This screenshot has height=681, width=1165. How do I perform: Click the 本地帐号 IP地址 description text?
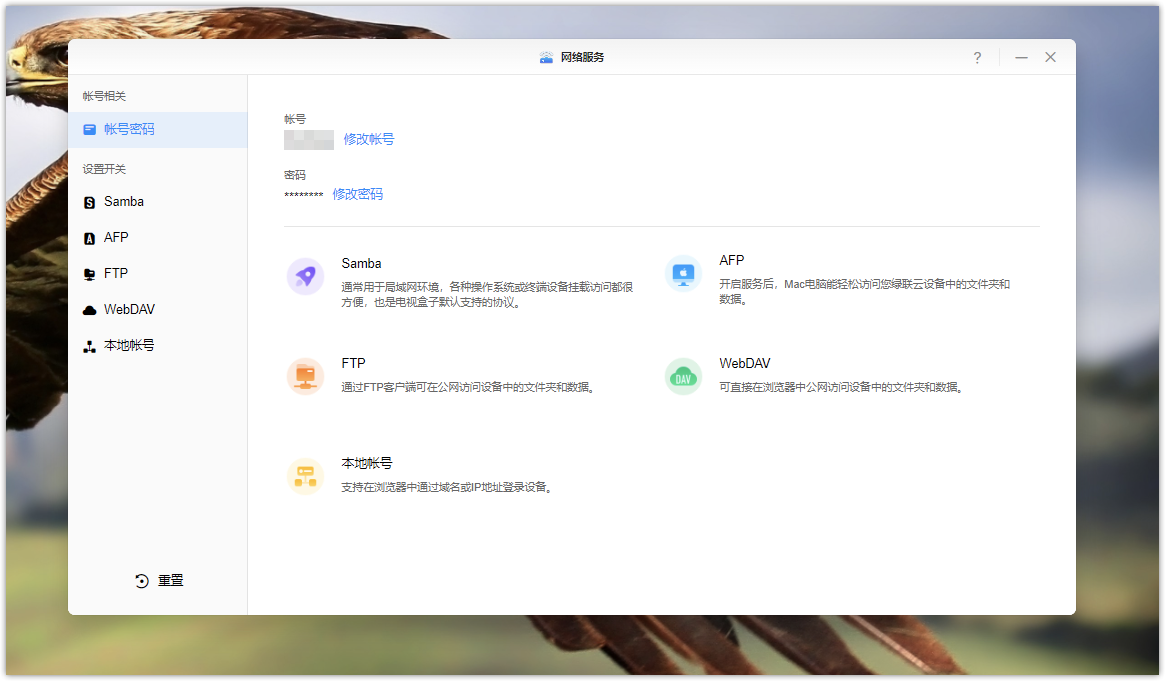[447, 487]
